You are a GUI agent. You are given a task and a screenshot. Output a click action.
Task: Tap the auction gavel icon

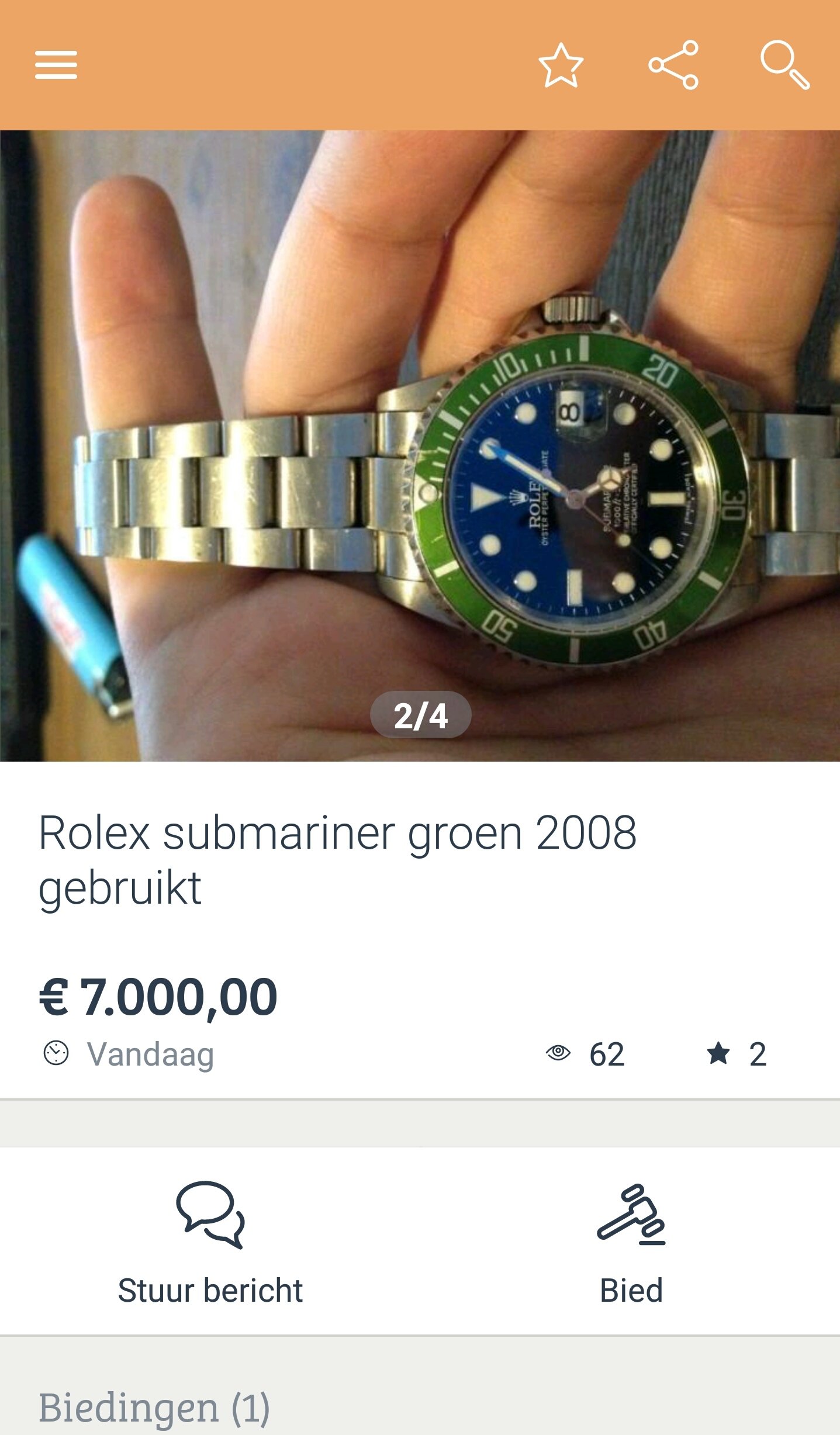tap(631, 1215)
